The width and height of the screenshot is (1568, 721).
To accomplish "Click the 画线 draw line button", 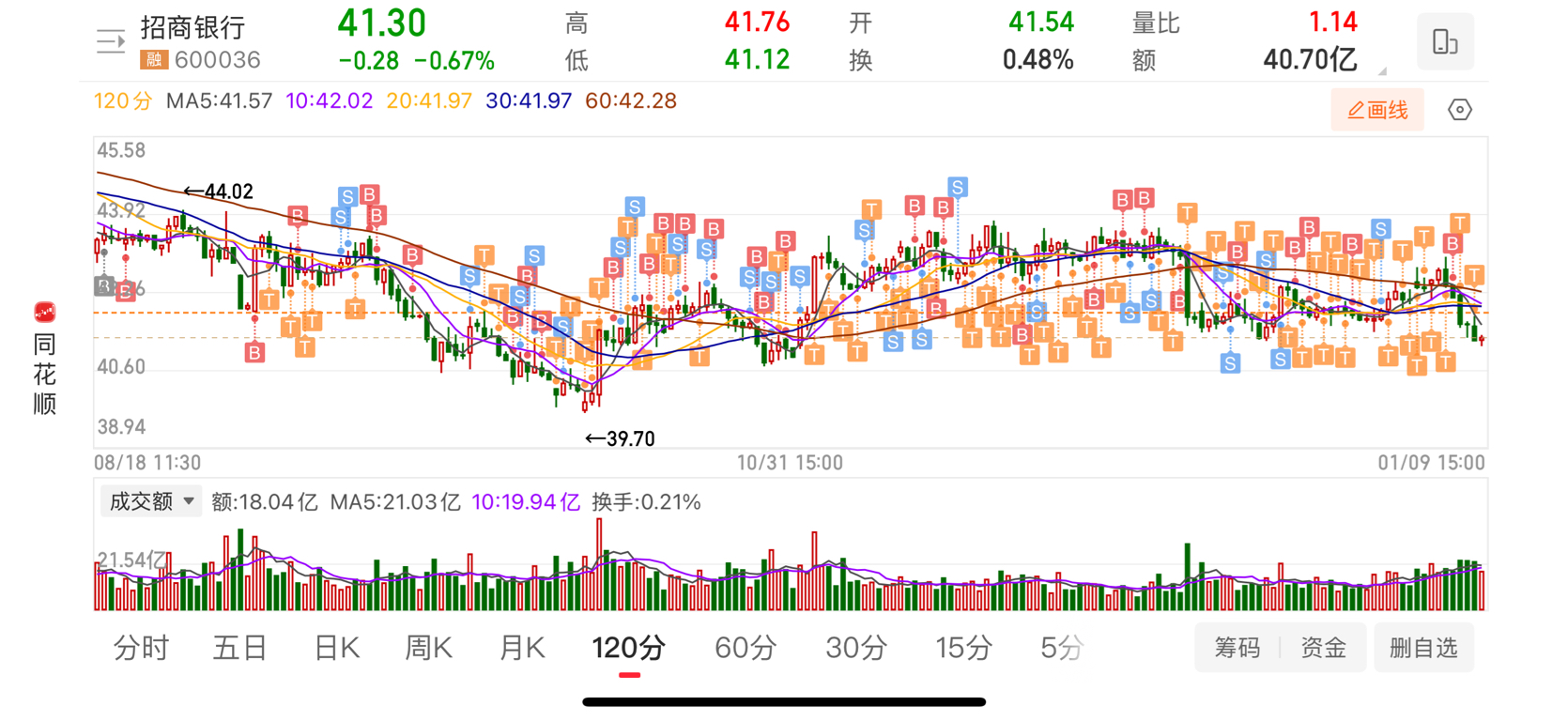I will pyautogui.click(x=1377, y=110).
